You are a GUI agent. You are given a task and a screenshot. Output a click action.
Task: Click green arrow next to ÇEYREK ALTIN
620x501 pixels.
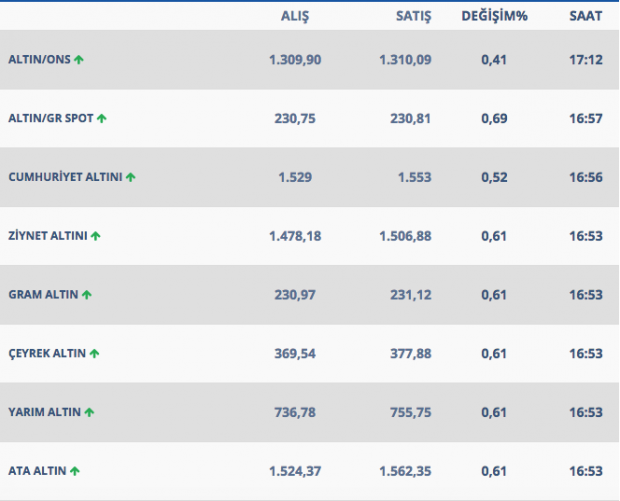coord(95,353)
